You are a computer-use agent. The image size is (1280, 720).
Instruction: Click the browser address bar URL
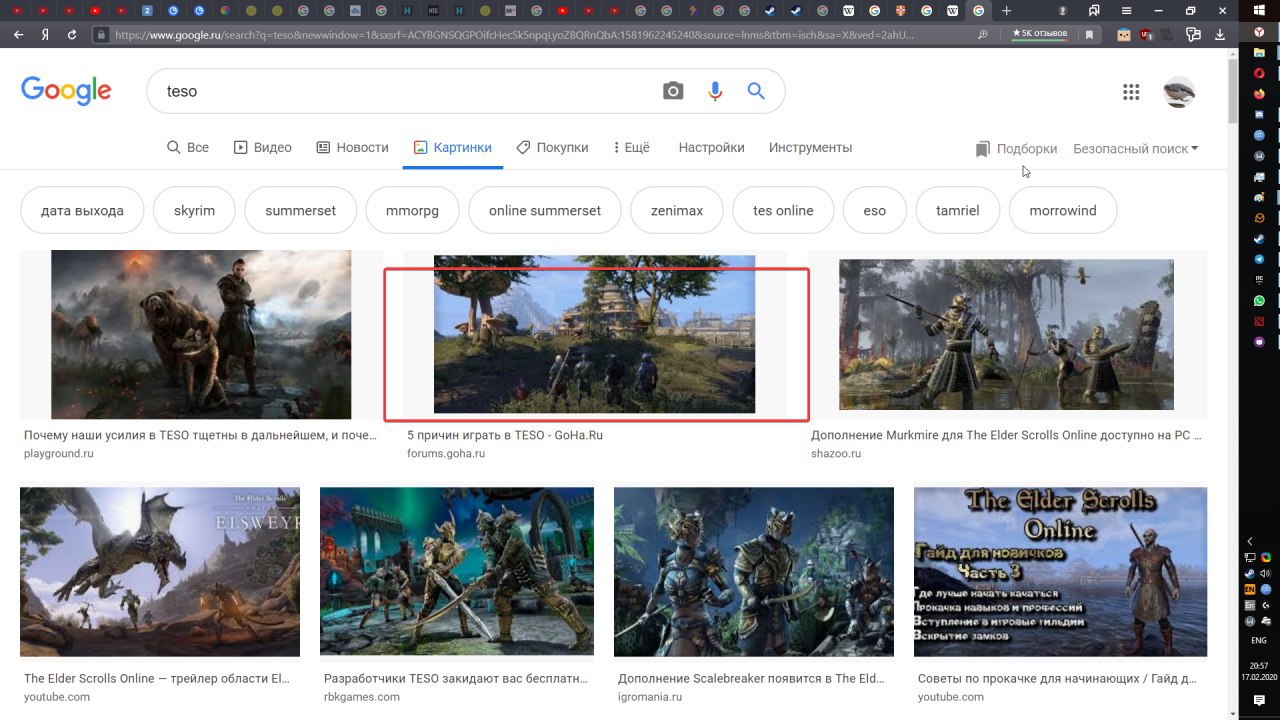tap(515, 34)
